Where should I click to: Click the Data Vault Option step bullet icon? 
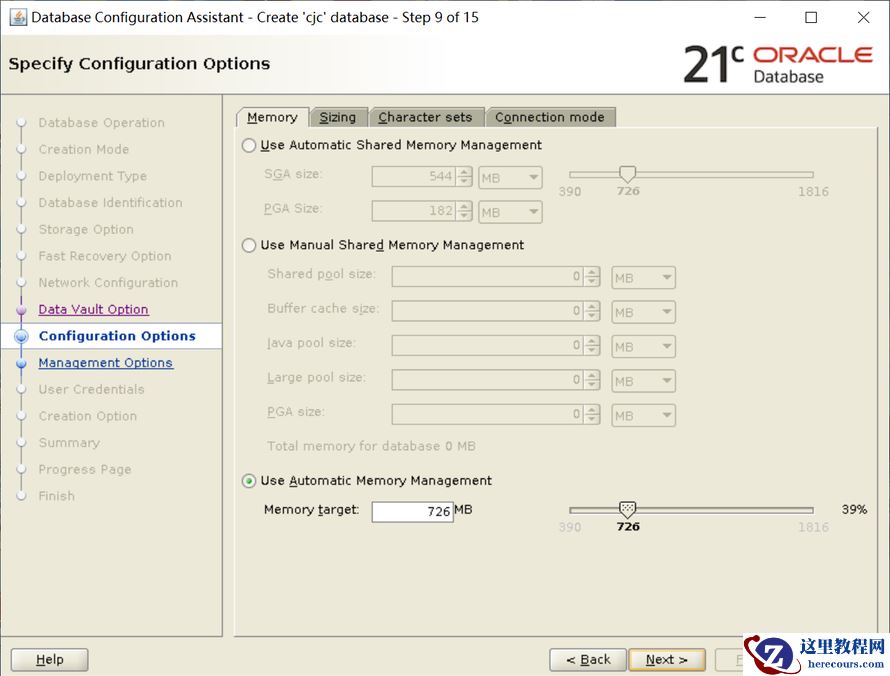pos(22,310)
